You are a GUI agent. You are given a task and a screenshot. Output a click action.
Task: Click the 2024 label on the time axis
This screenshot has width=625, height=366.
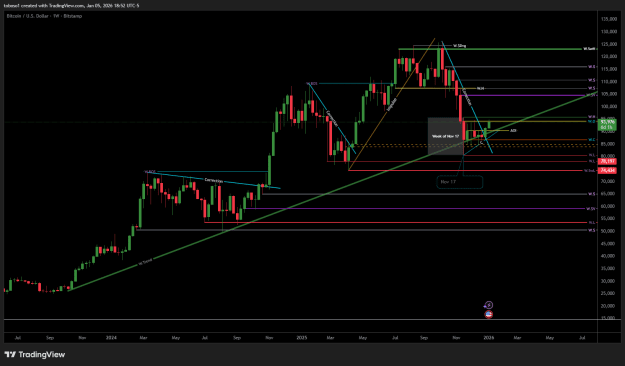pyautogui.click(x=111, y=338)
